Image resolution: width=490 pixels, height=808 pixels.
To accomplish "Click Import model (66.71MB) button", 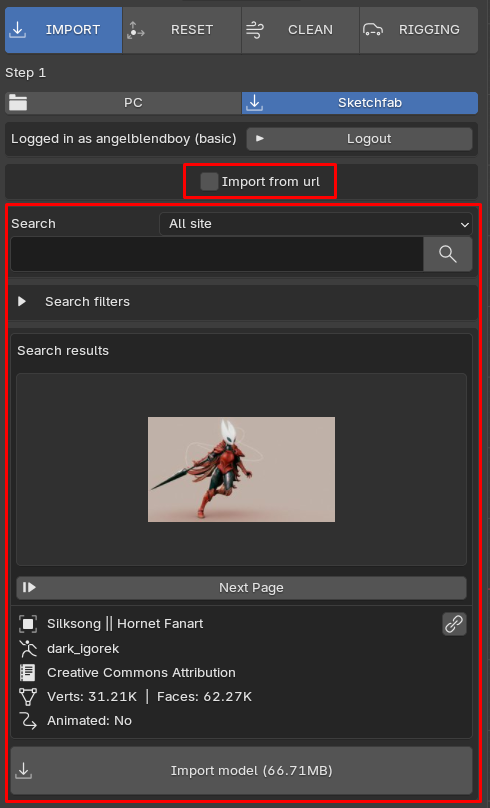I will click(241, 770).
